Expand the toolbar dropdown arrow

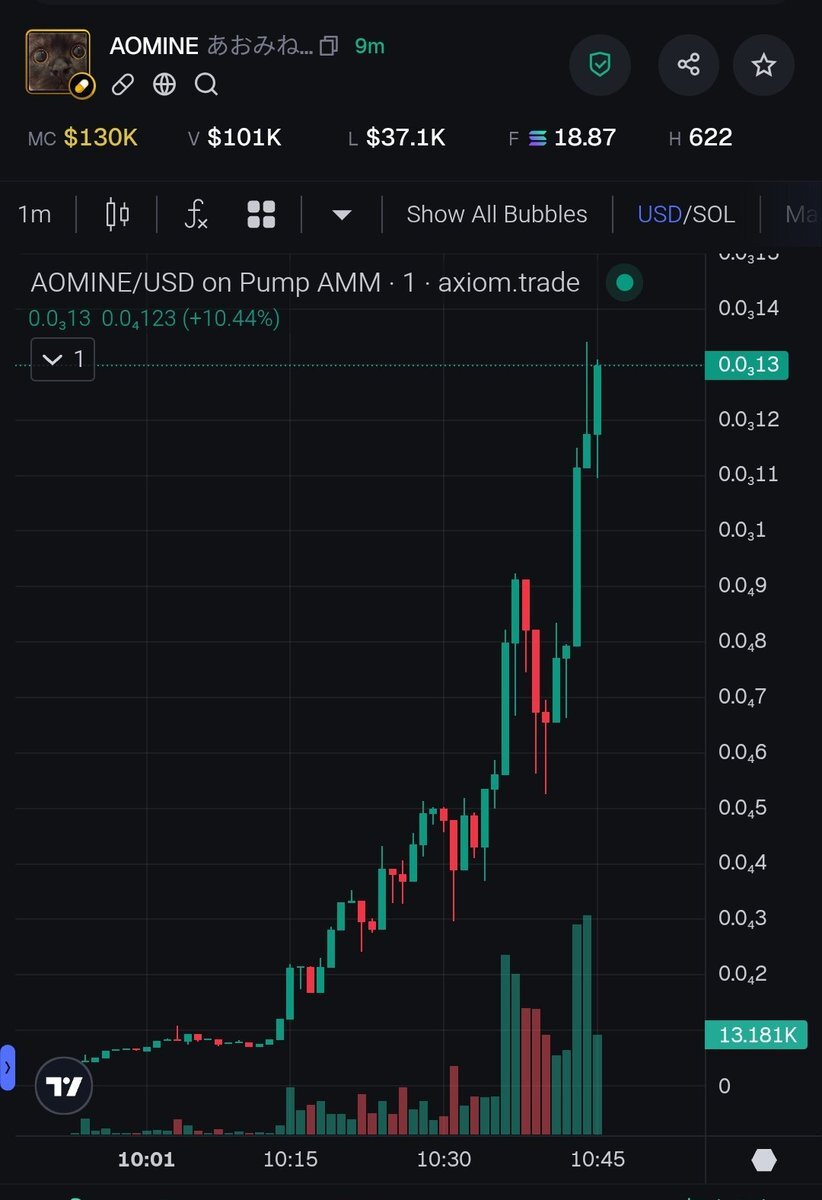(x=341, y=214)
